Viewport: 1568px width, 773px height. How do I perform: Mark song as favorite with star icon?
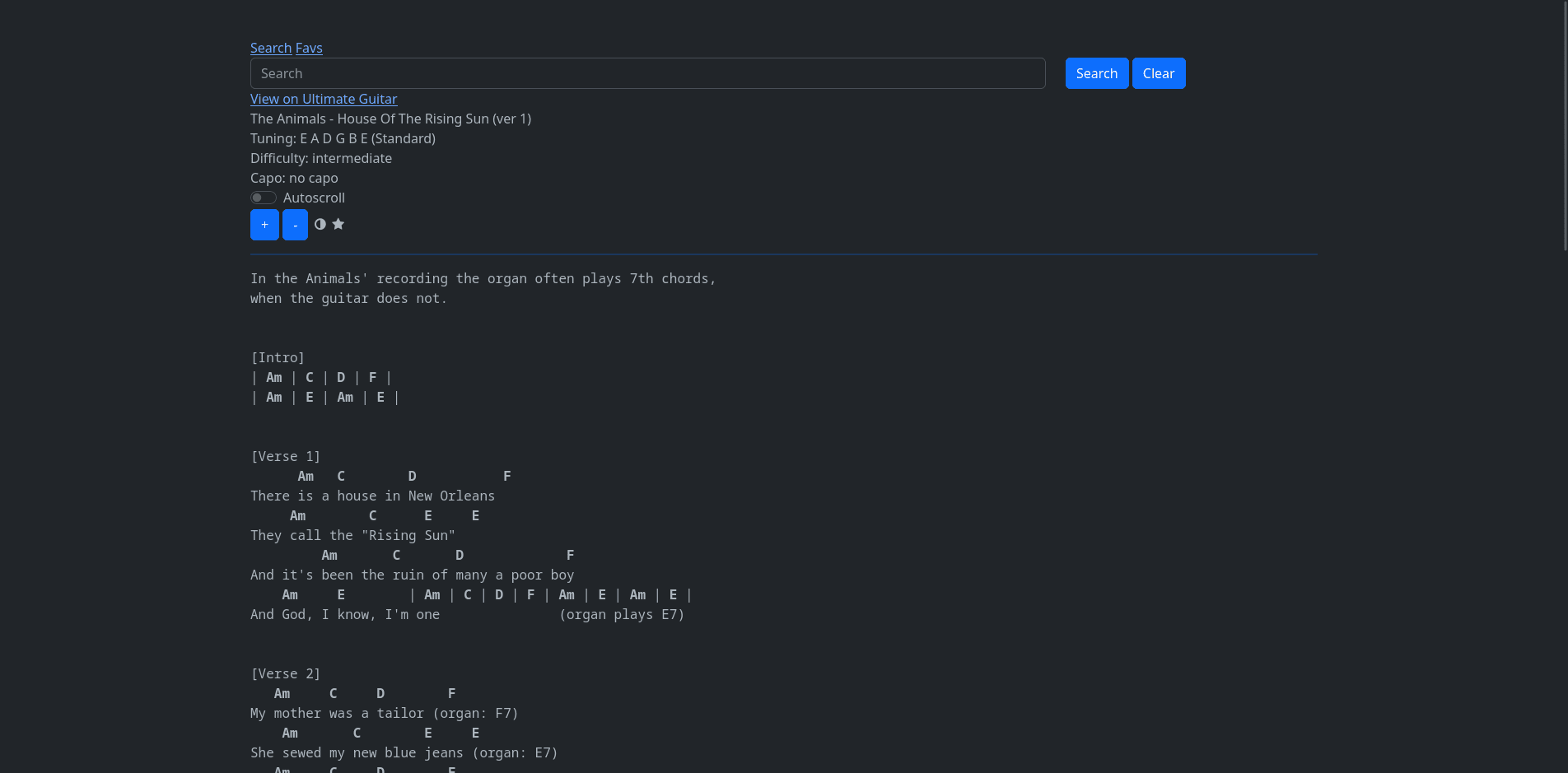point(338,224)
